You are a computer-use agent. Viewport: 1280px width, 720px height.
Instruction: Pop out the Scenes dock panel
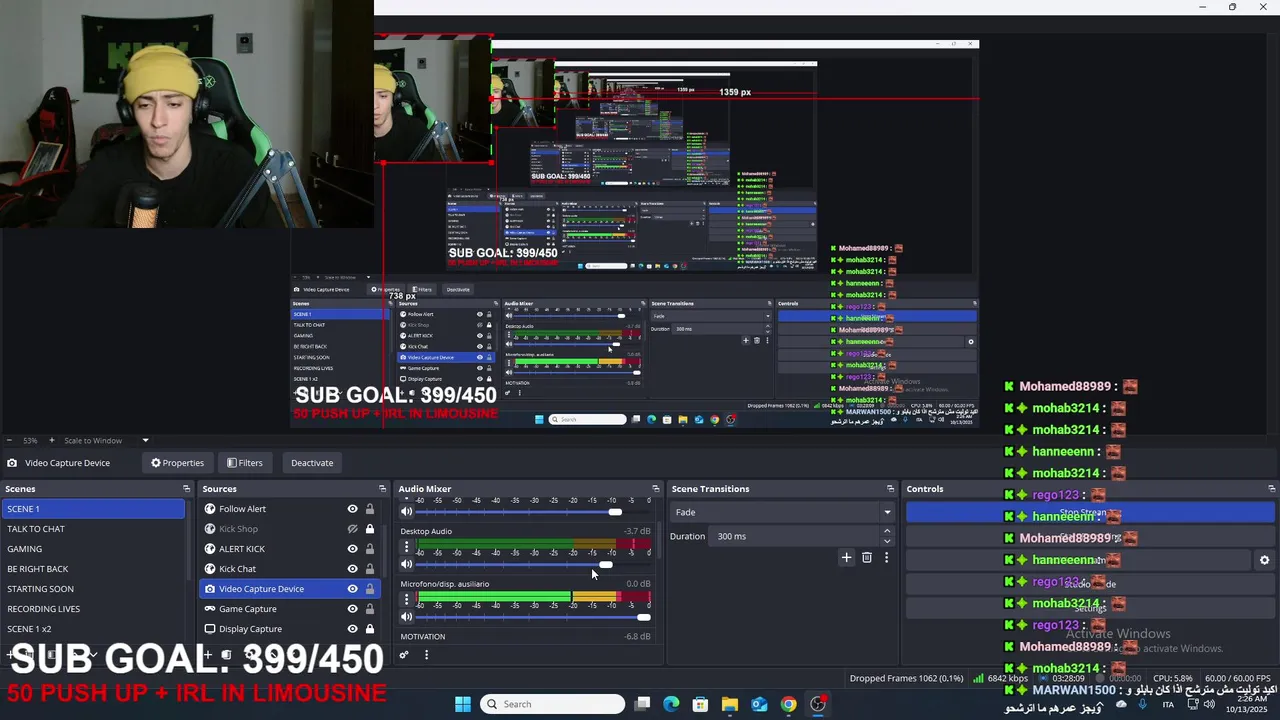point(186,489)
